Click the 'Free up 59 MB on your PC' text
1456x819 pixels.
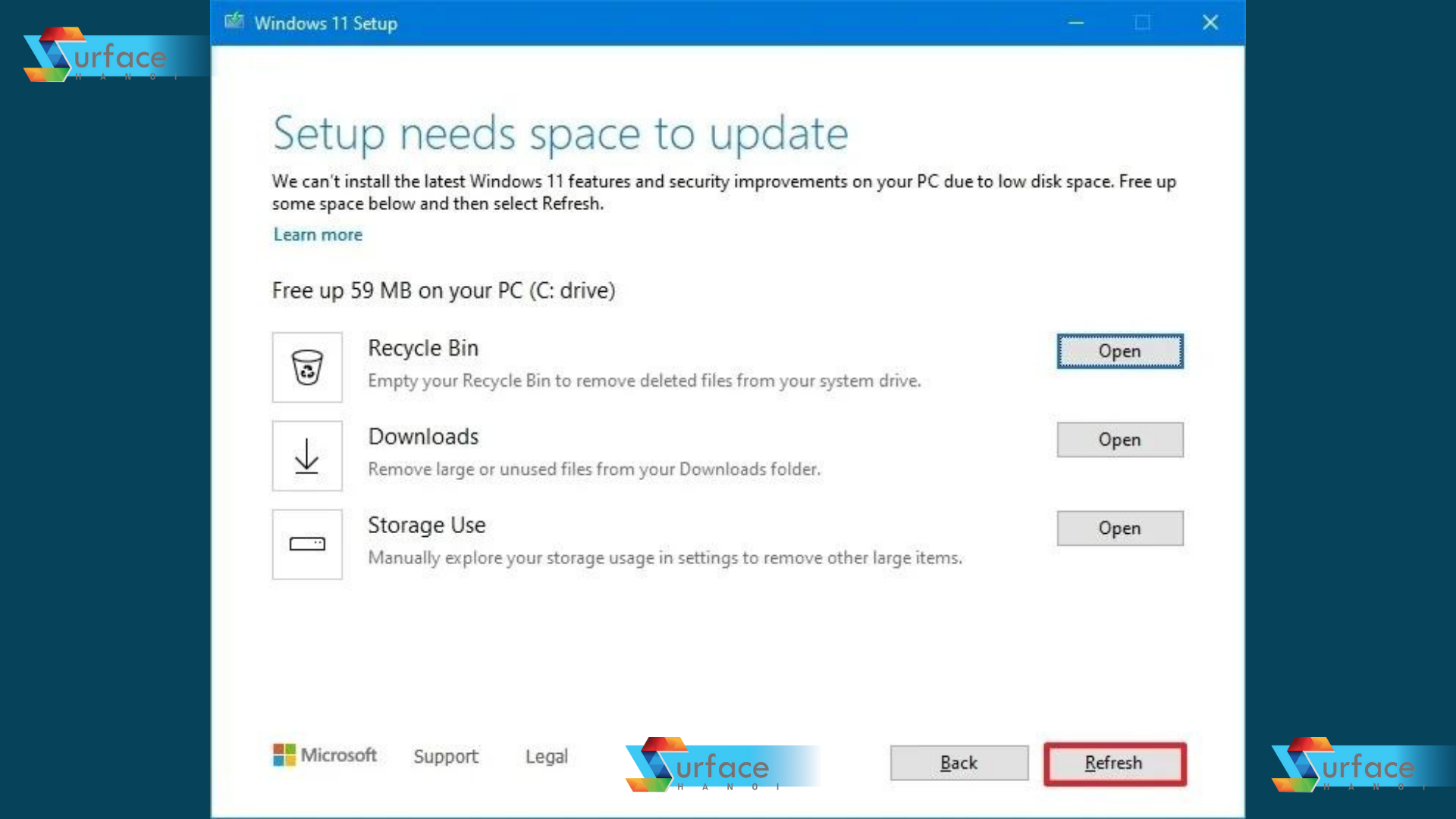444,290
